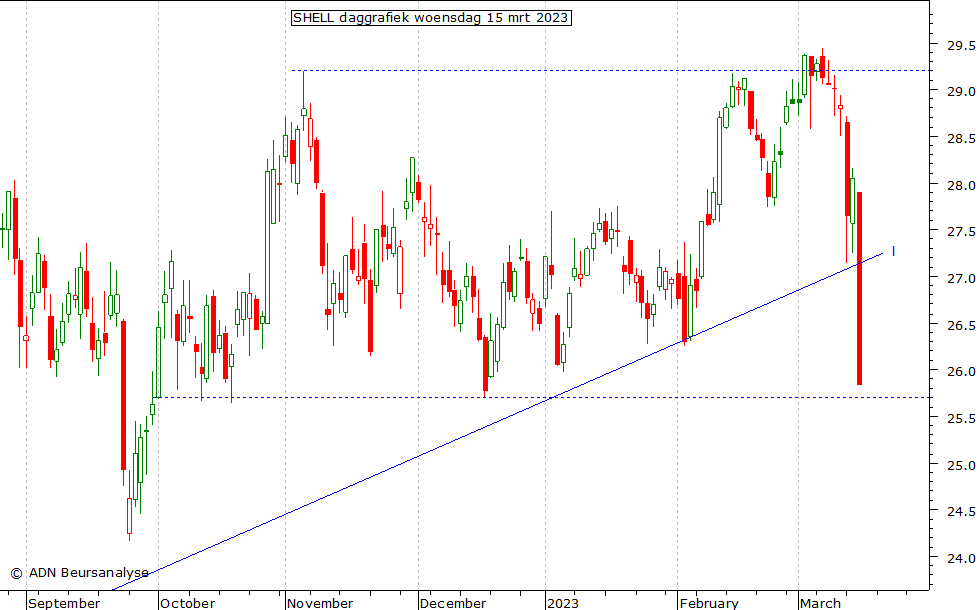The image size is (980, 610).
Task: Click the 28.5 price axis label
Action: tap(961, 138)
